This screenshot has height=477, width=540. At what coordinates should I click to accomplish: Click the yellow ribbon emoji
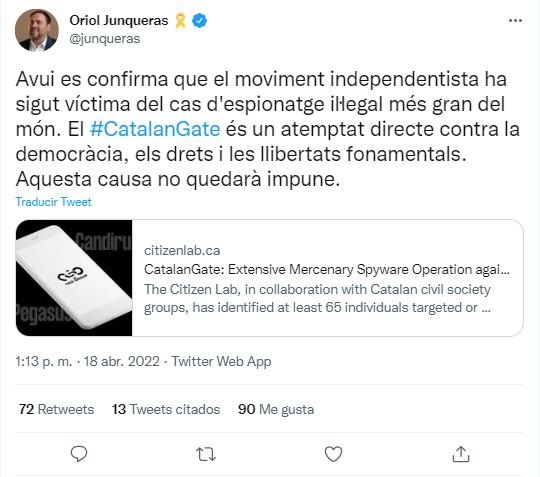(180, 21)
